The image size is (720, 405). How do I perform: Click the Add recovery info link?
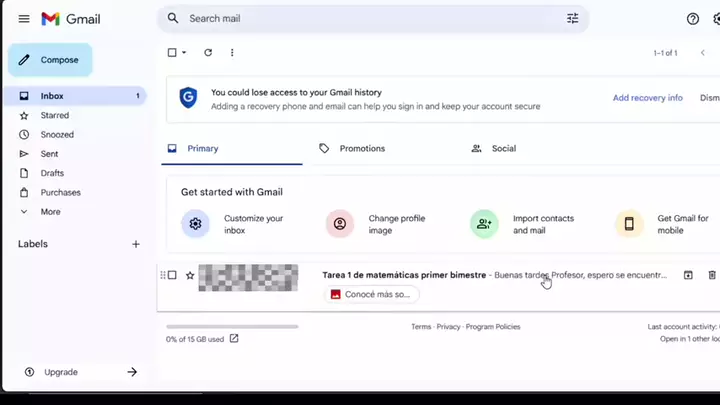647,98
